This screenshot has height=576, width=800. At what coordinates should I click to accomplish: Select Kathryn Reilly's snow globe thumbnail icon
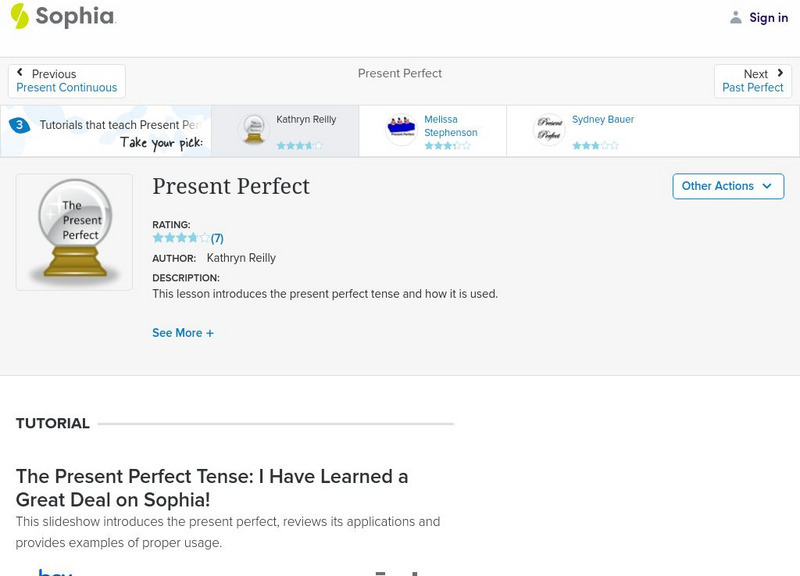point(251,128)
